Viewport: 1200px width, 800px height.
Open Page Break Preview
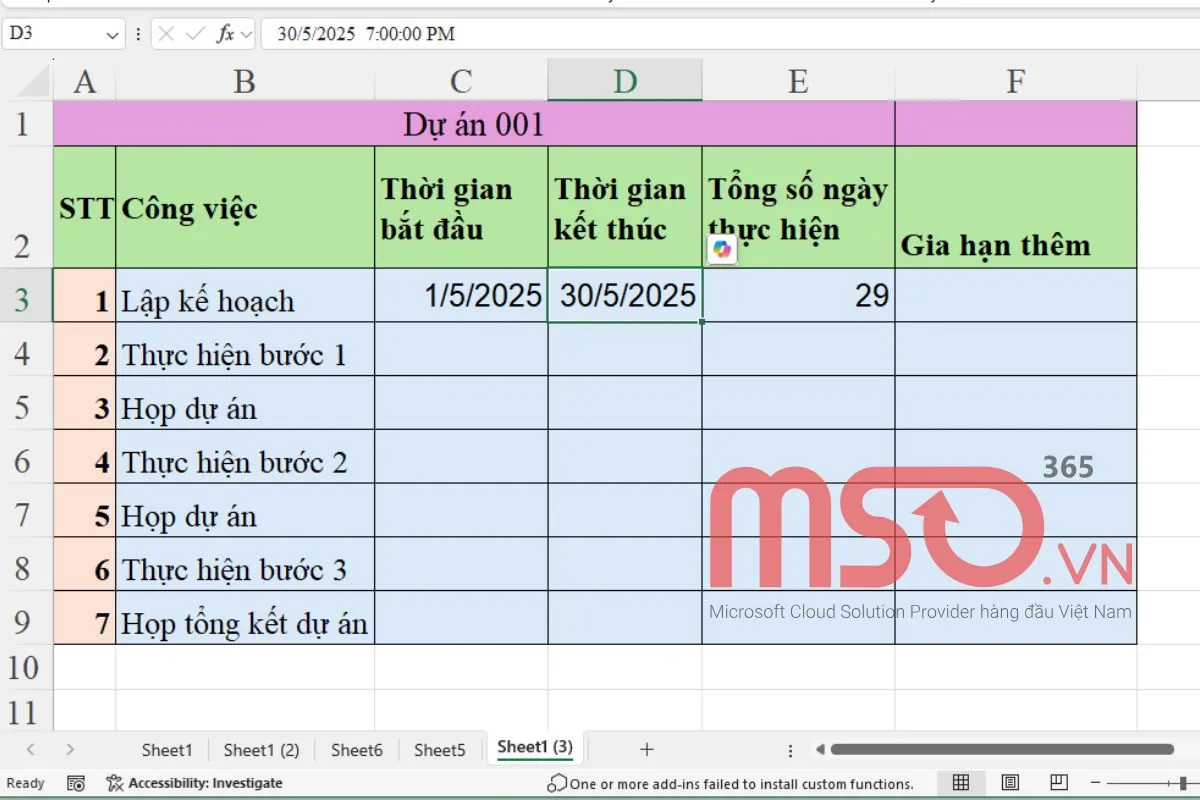[1058, 783]
